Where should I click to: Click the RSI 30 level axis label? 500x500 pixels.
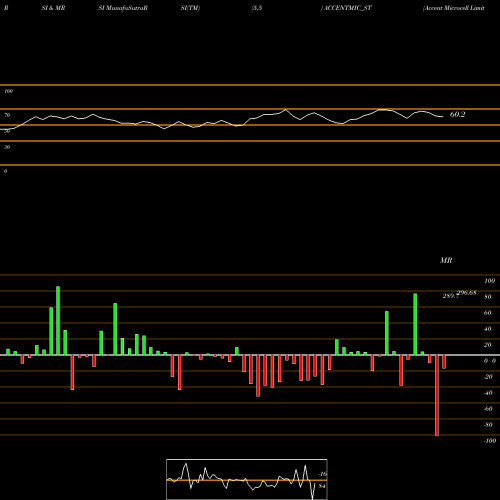click(x=7, y=147)
